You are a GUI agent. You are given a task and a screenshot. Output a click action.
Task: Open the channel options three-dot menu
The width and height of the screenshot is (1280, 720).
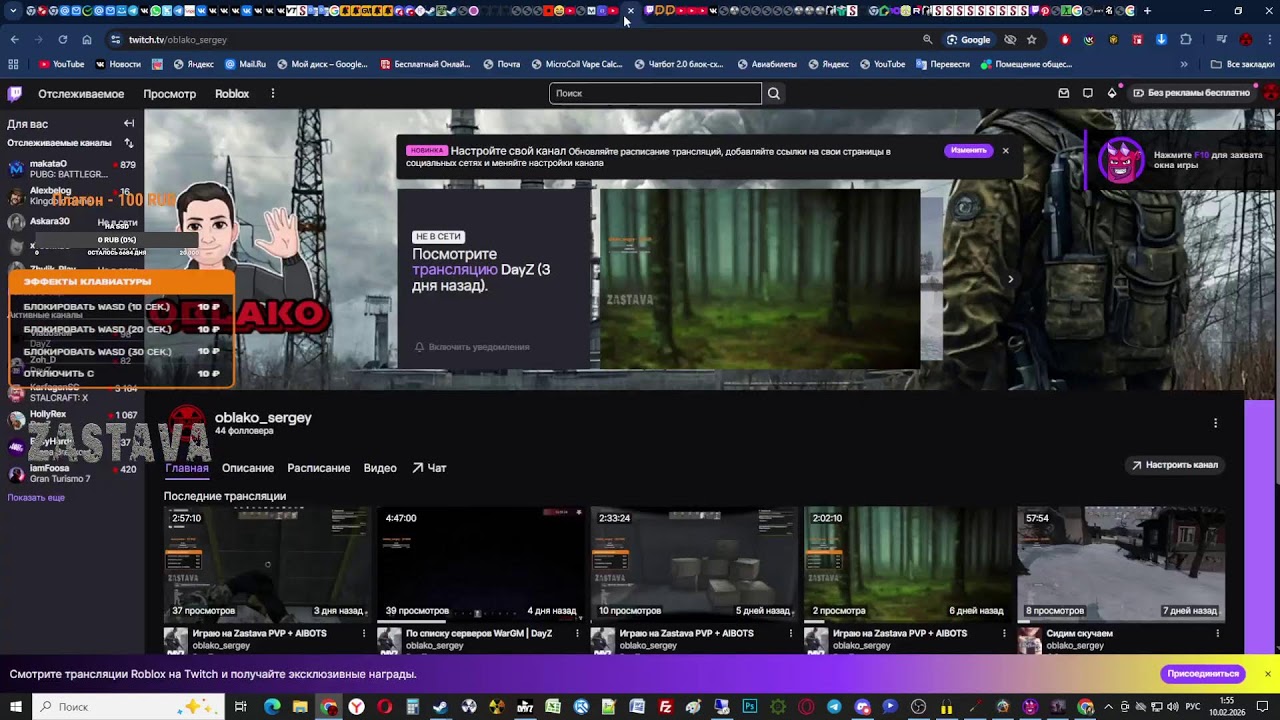1215,423
